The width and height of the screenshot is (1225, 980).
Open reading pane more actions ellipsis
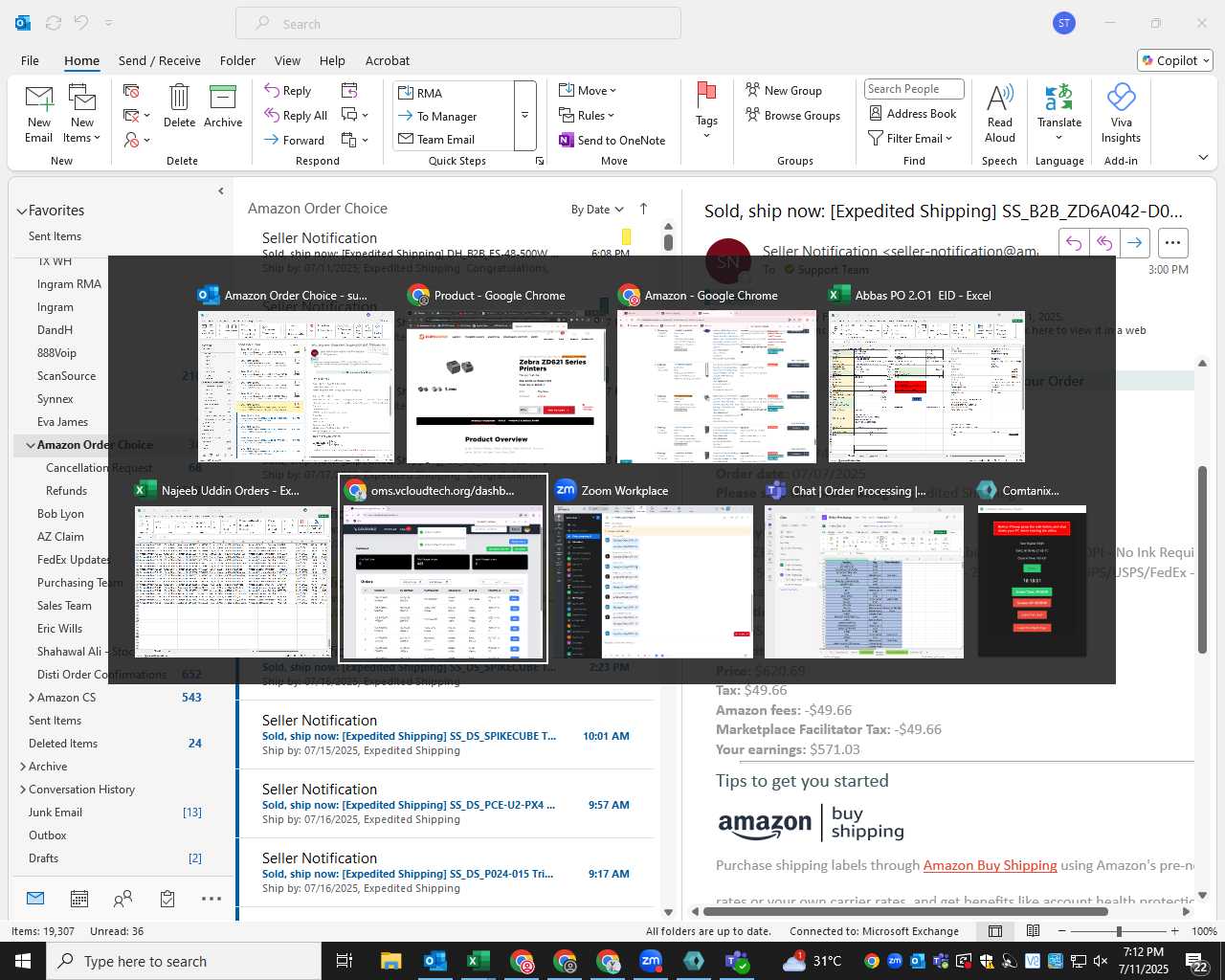(x=1173, y=243)
